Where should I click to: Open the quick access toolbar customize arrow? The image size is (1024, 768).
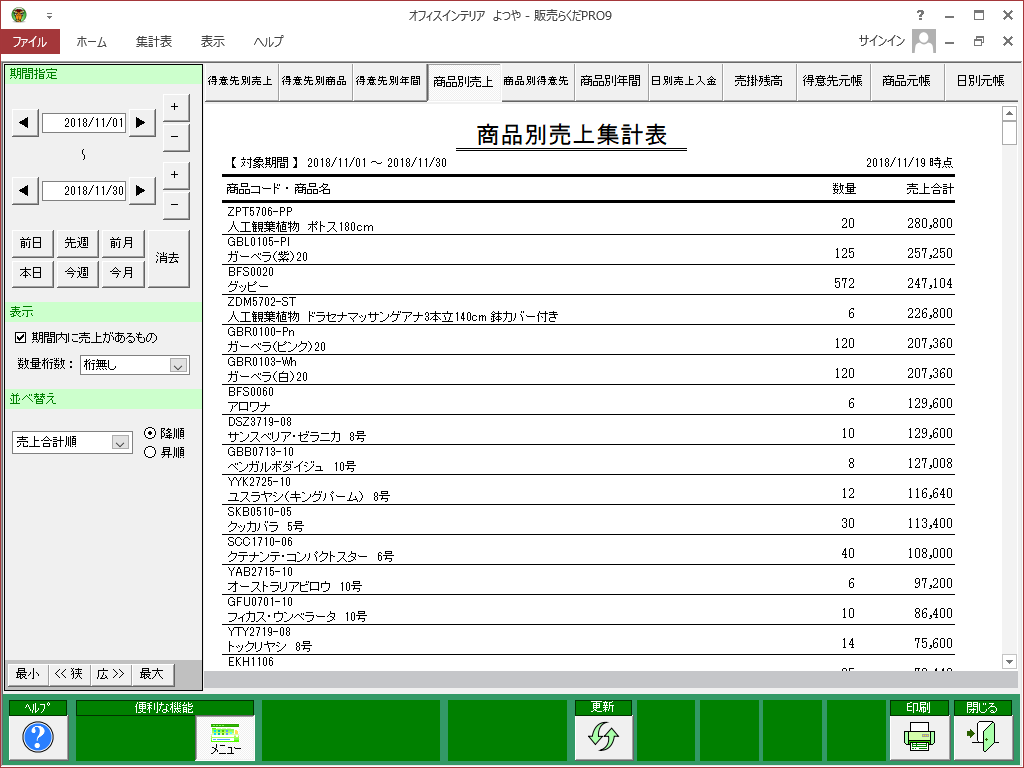[49, 16]
